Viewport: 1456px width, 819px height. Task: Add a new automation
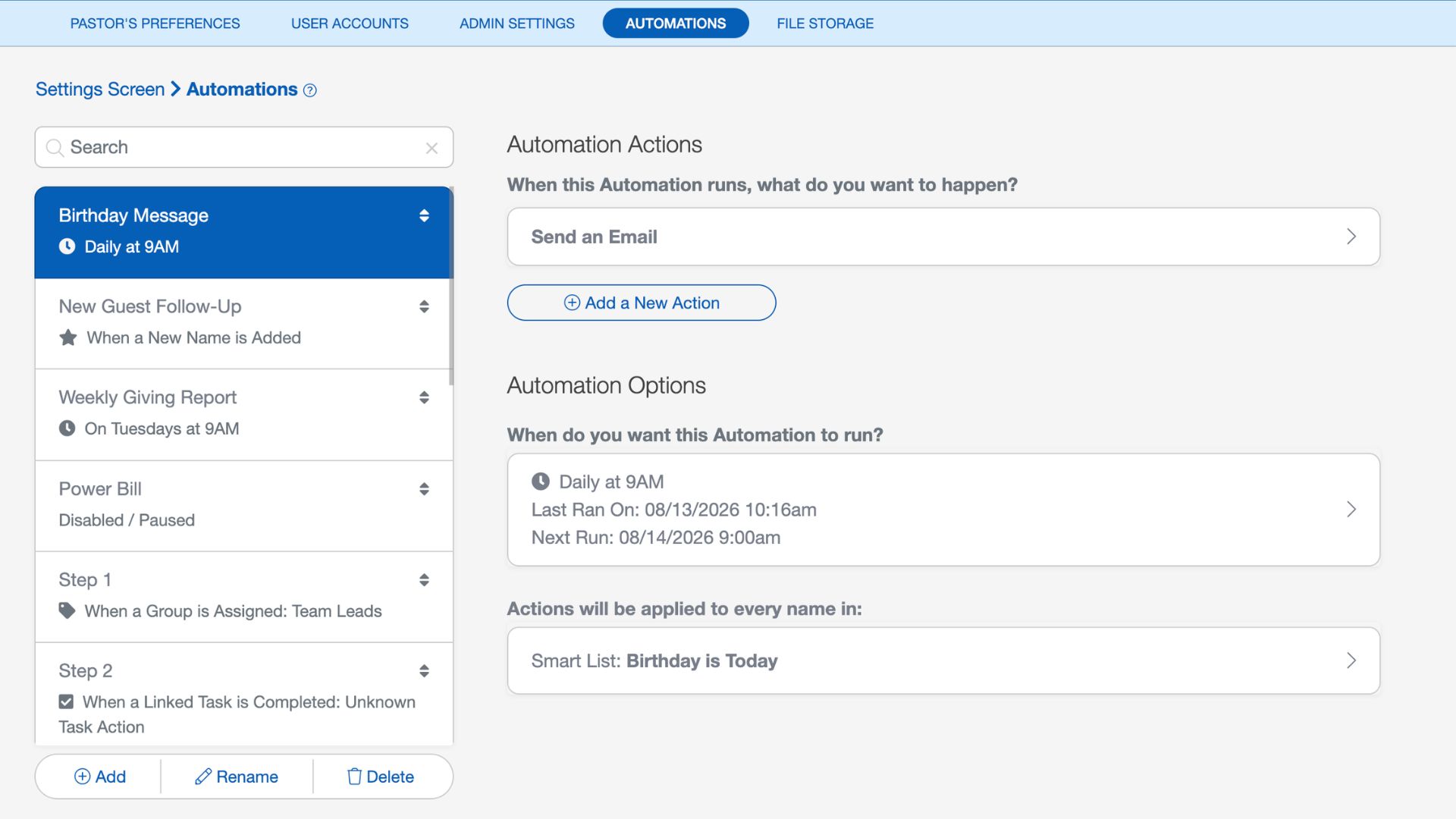click(x=99, y=777)
